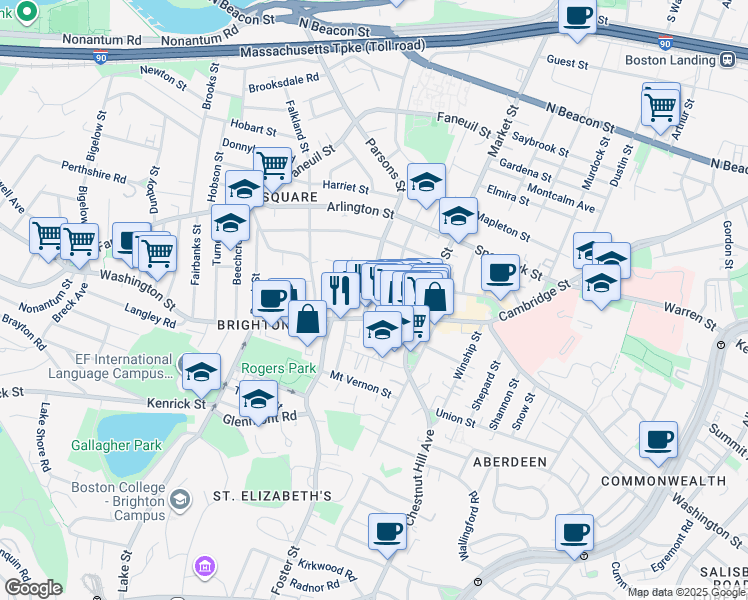Open the Google logo link

click(x=33, y=588)
